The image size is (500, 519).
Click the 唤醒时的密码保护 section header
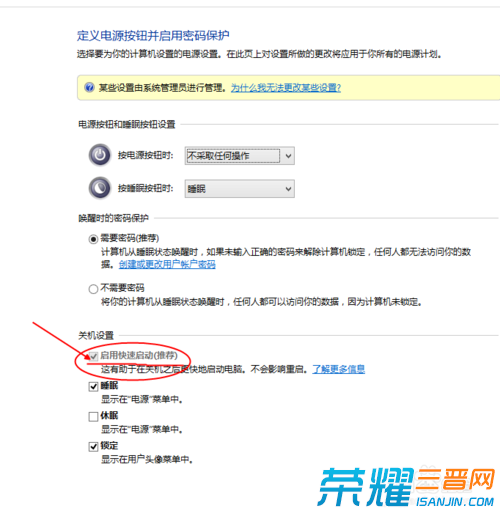coord(113,218)
